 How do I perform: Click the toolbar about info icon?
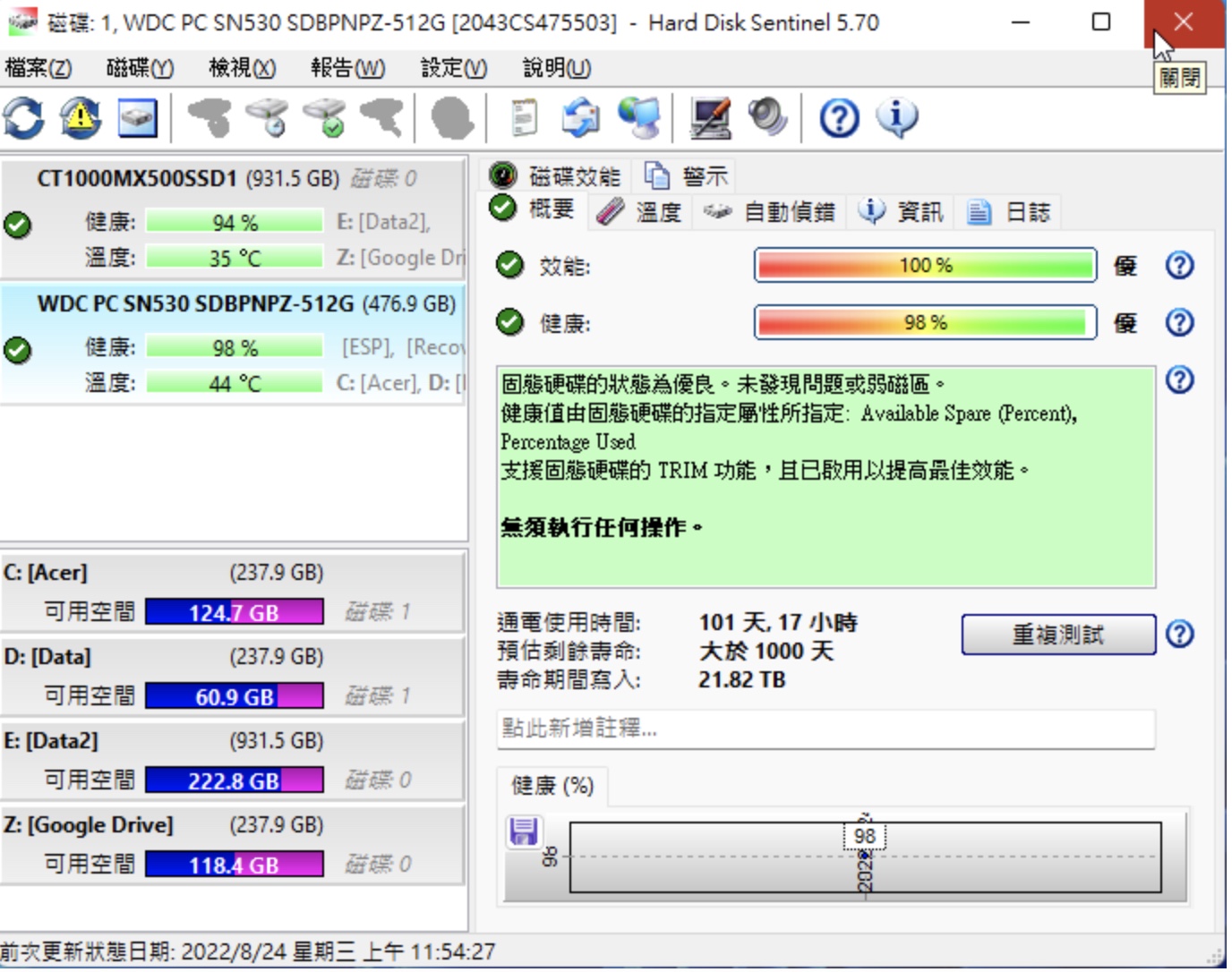pyautogui.click(x=897, y=117)
